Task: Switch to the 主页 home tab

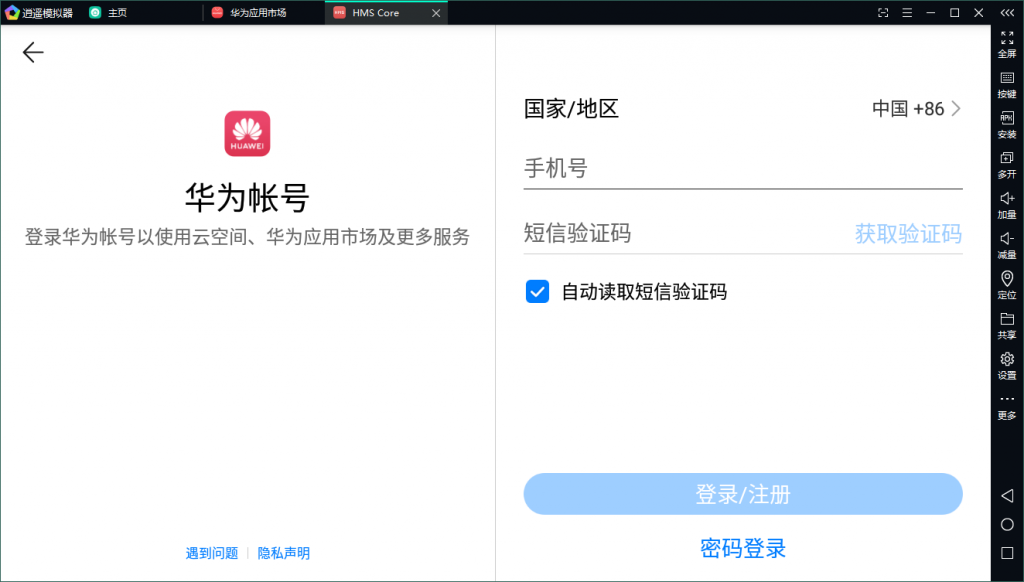Action: [x=117, y=13]
